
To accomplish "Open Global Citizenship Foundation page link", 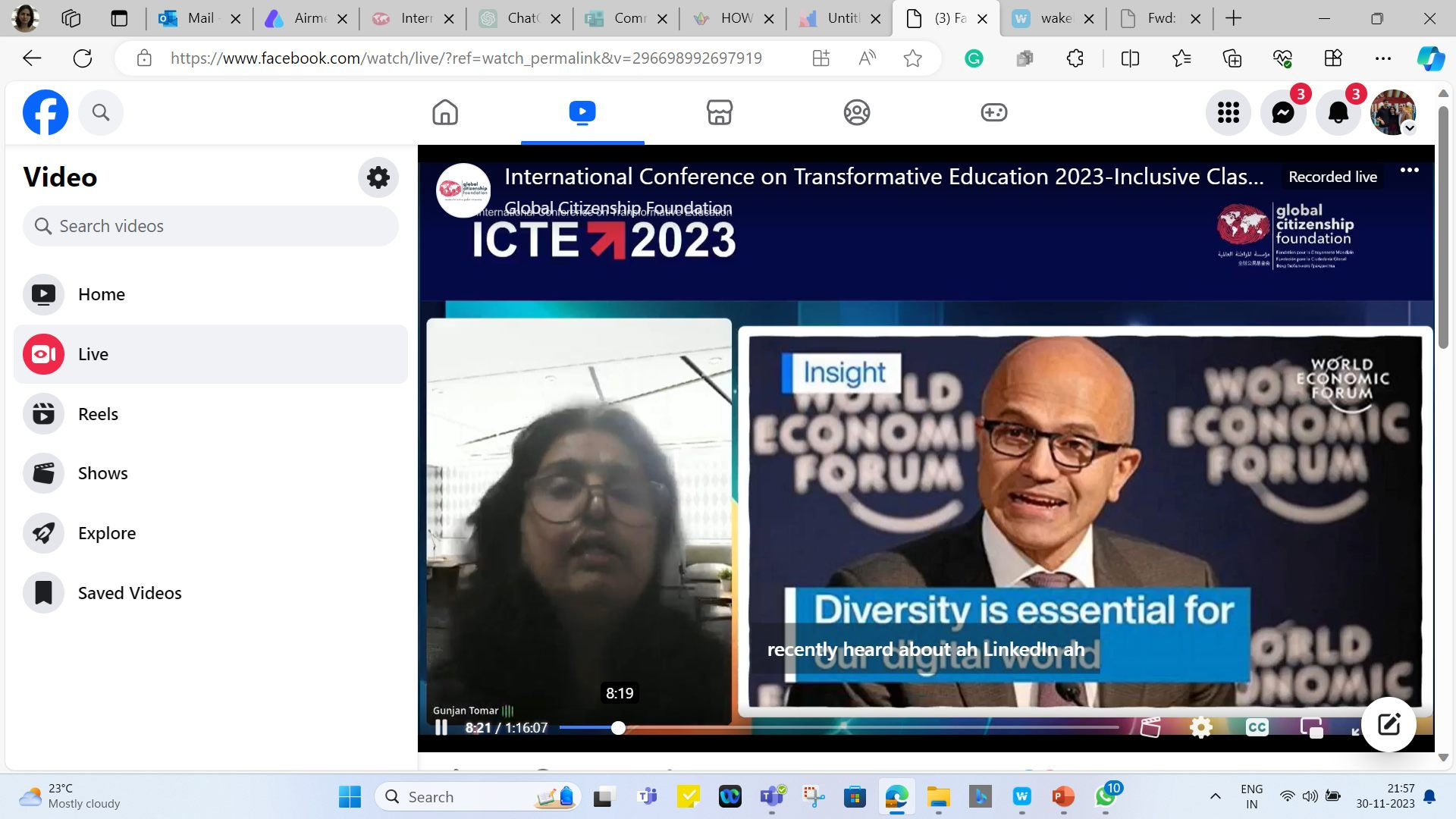I will [x=618, y=208].
